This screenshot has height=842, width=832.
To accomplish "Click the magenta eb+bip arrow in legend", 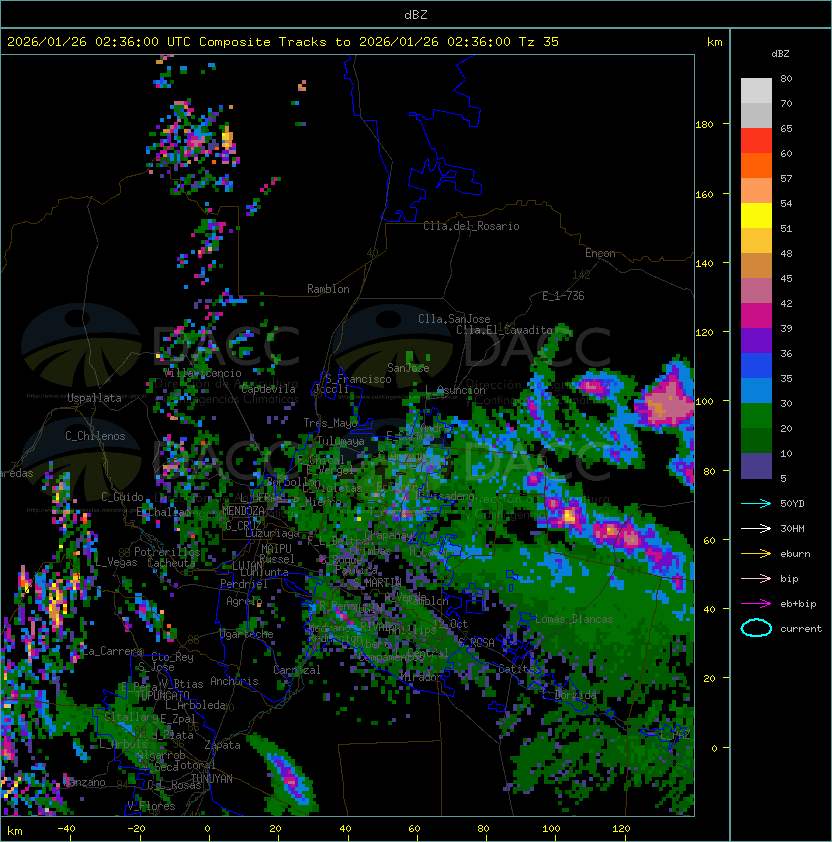I will click(756, 604).
